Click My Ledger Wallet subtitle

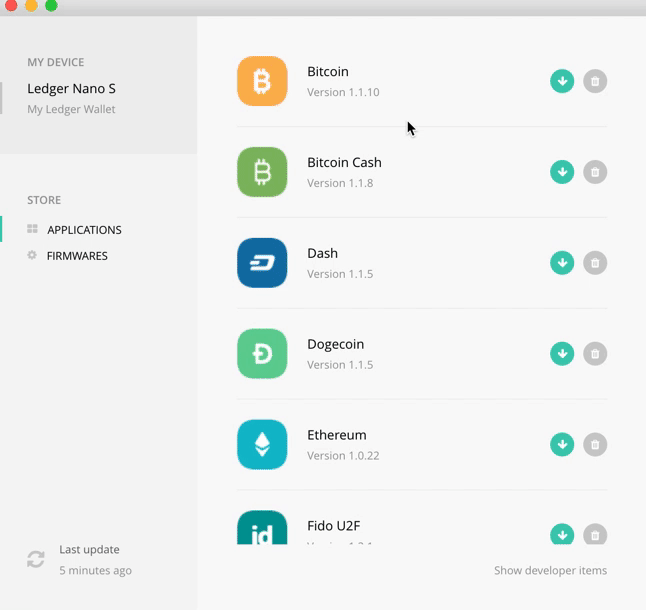(x=71, y=109)
